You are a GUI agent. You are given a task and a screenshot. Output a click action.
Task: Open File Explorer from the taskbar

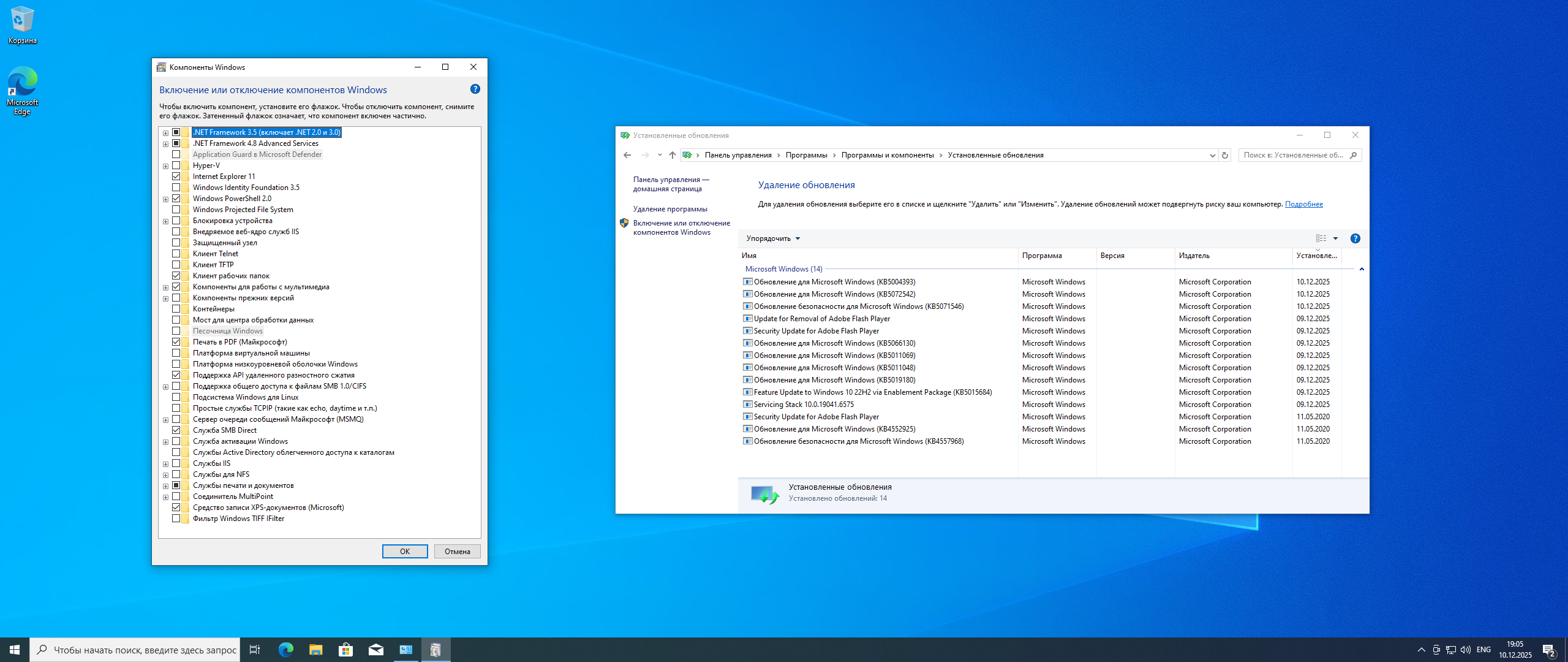315,650
